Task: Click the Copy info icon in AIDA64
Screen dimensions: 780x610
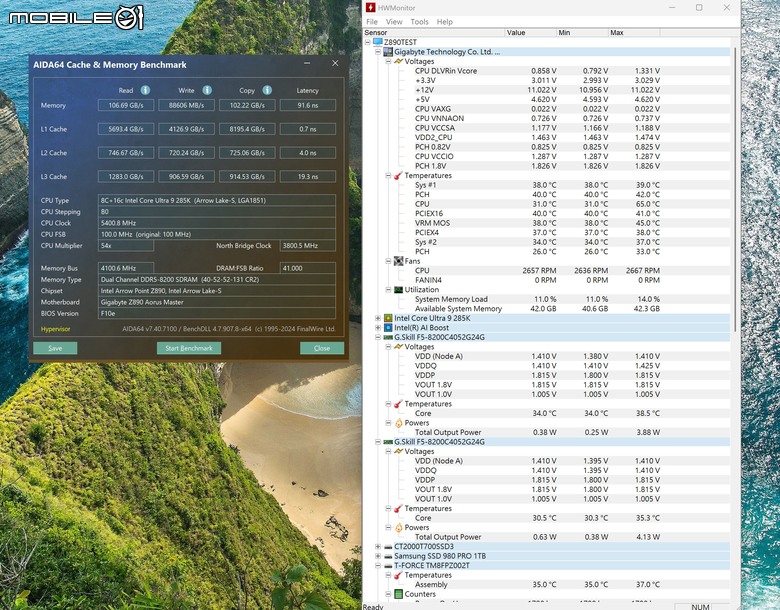Action: [x=267, y=90]
